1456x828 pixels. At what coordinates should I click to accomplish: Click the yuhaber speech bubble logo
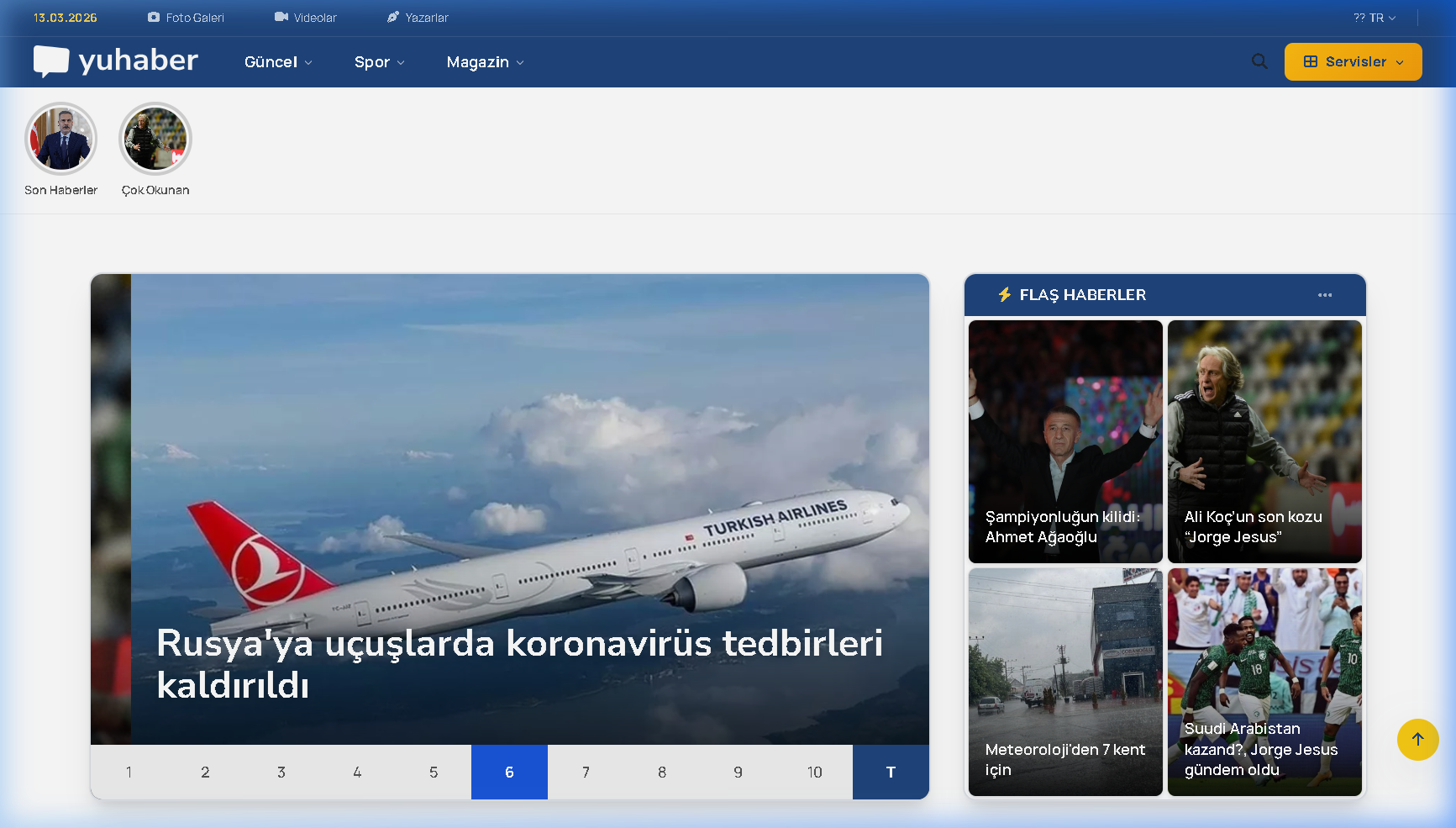tap(51, 61)
